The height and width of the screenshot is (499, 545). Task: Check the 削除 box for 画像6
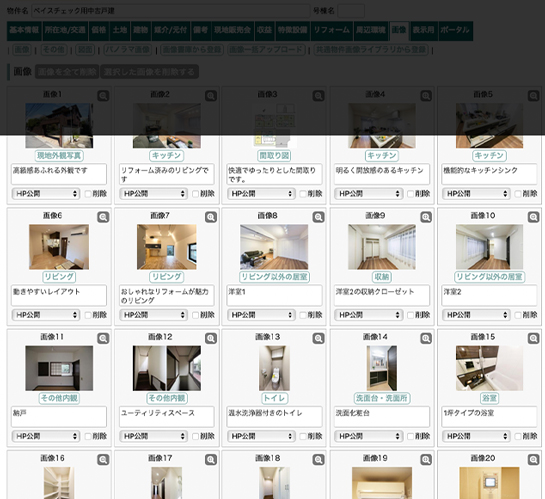tap(88, 315)
